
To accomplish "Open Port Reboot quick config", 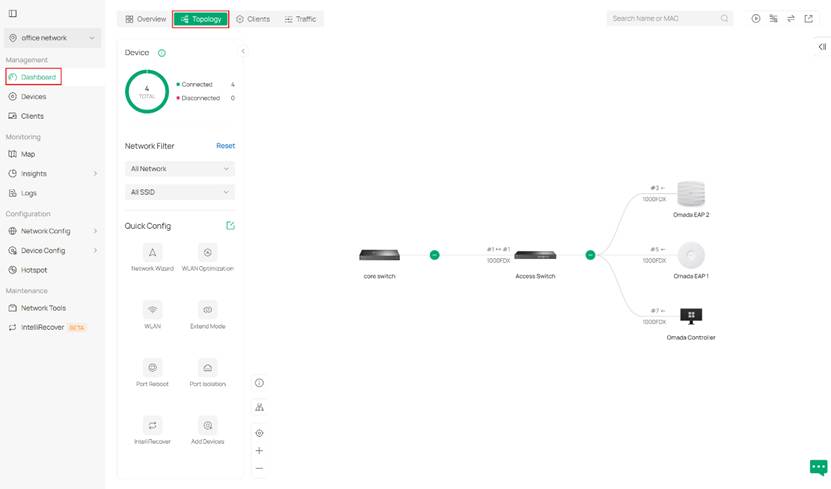I will click(x=152, y=367).
